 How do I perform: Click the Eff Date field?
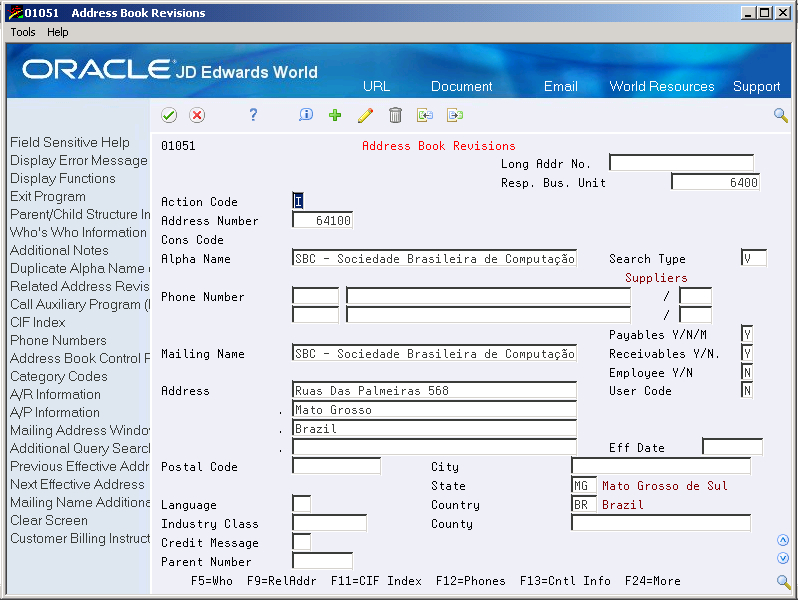pyautogui.click(x=732, y=447)
